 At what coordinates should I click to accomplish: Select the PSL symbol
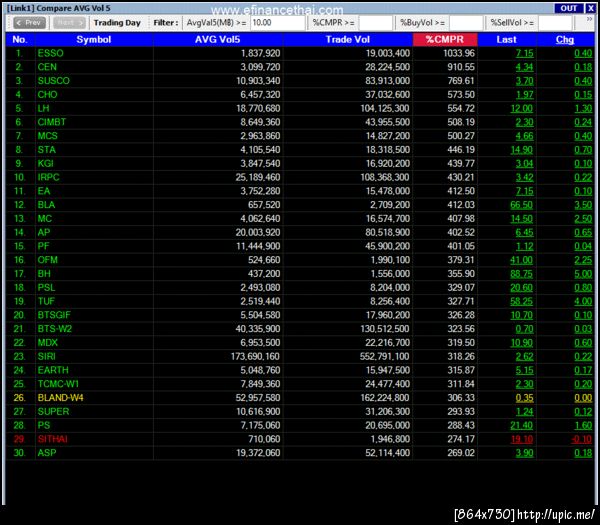(46, 287)
